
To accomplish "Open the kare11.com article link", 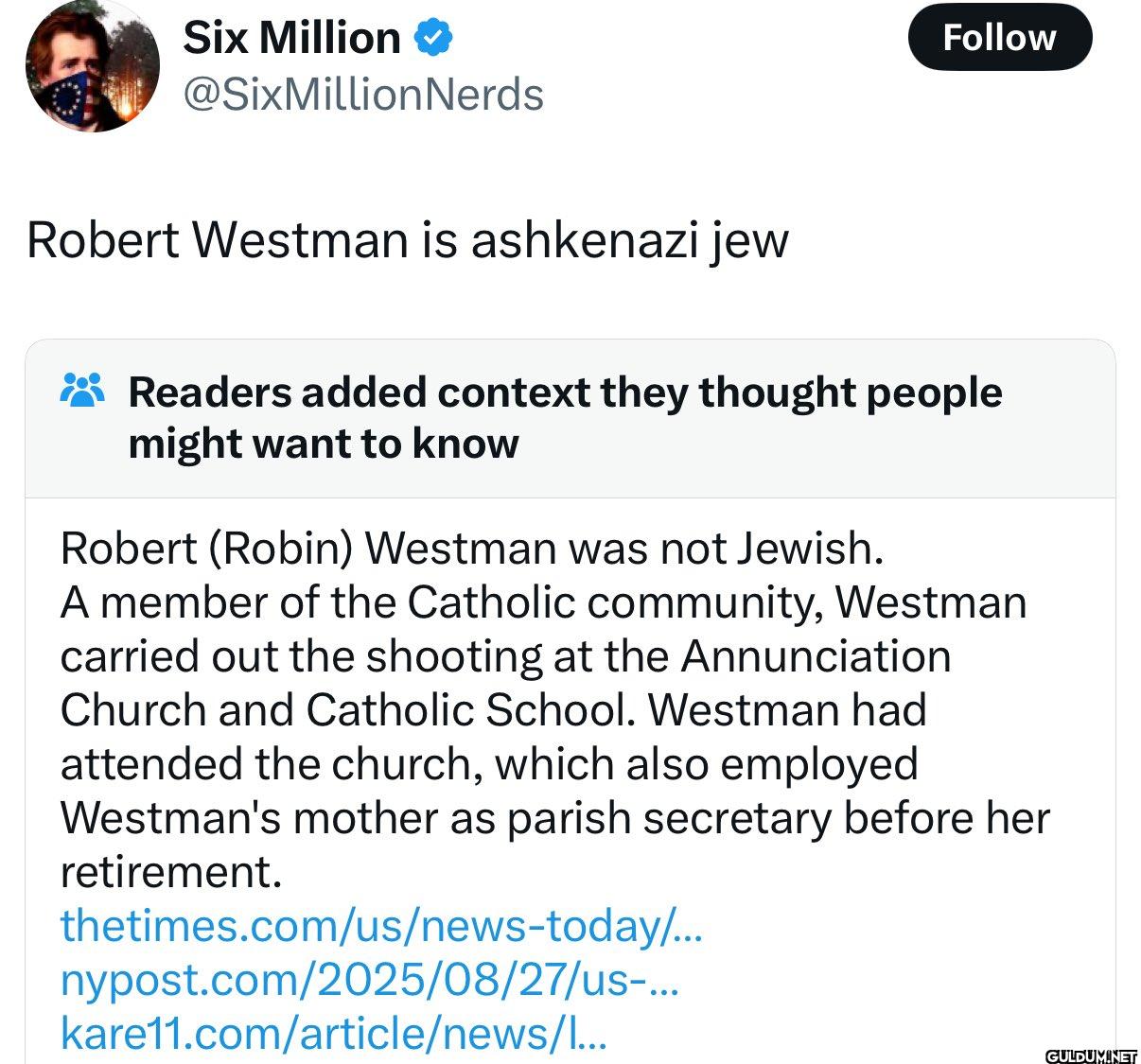I will (x=334, y=1033).
